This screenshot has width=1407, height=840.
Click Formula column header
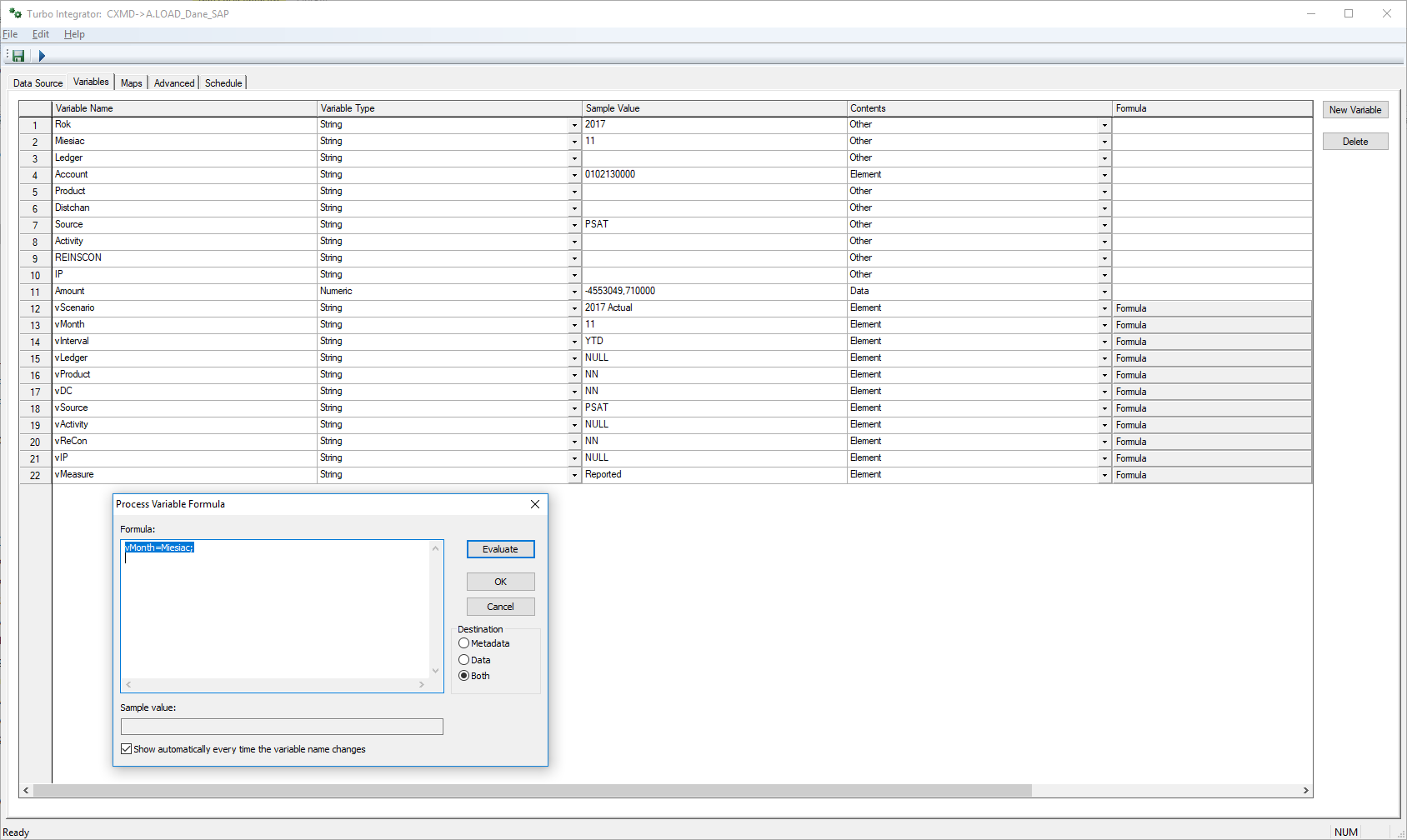point(1212,108)
